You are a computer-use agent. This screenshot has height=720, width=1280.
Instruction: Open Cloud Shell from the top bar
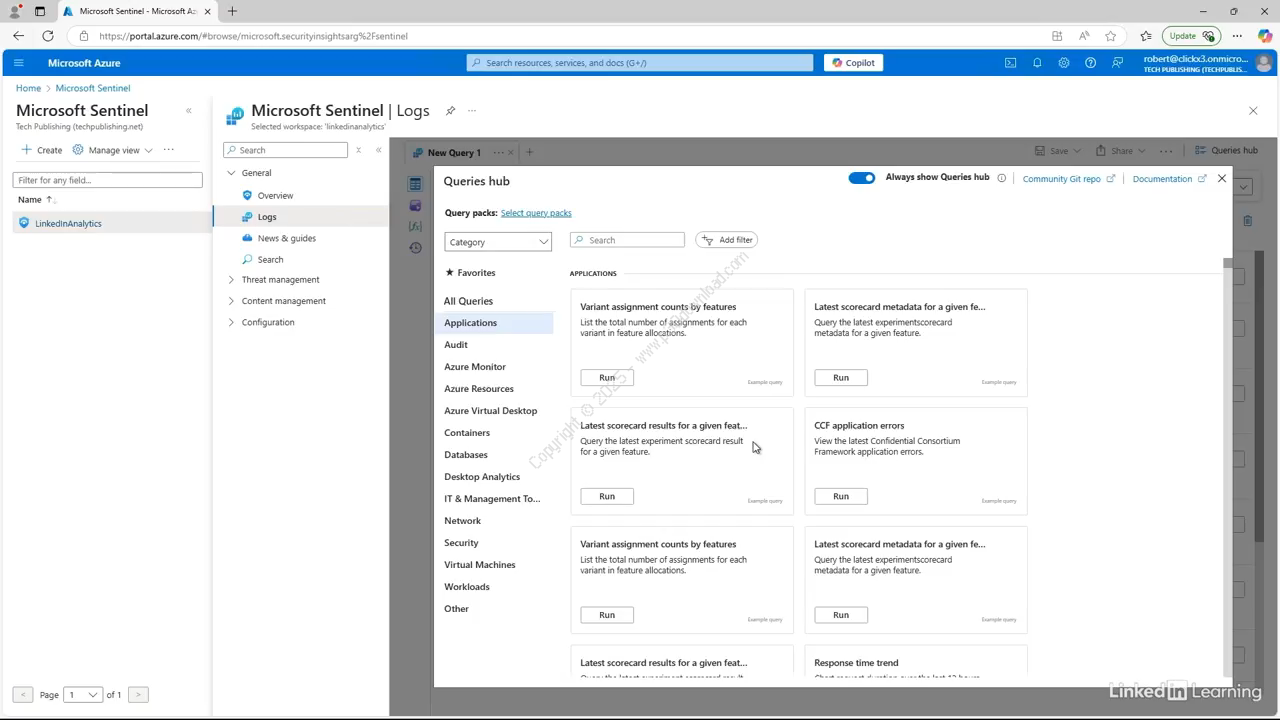pyautogui.click(x=1010, y=63)
